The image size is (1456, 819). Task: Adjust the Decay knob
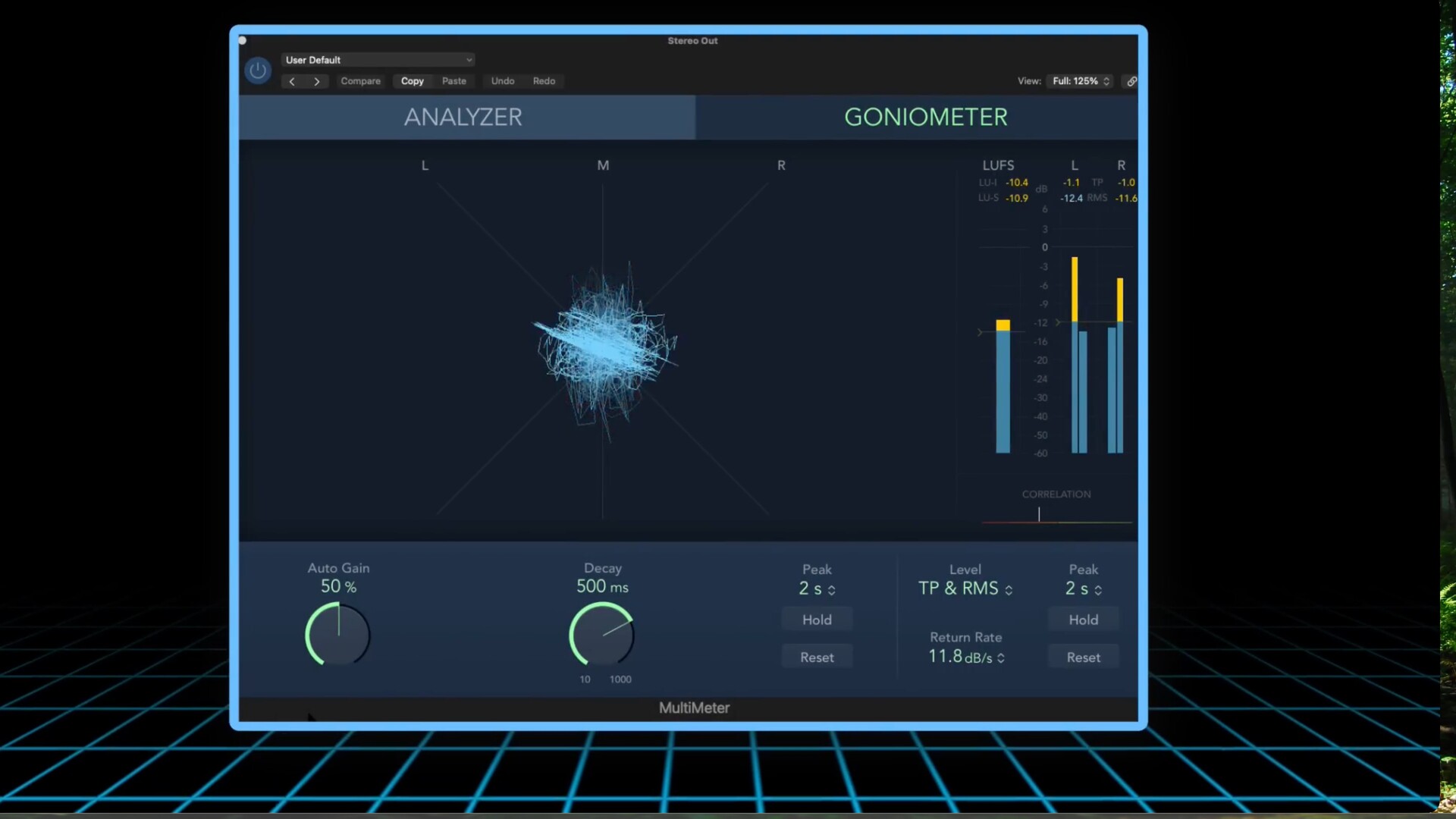point(602,637)
